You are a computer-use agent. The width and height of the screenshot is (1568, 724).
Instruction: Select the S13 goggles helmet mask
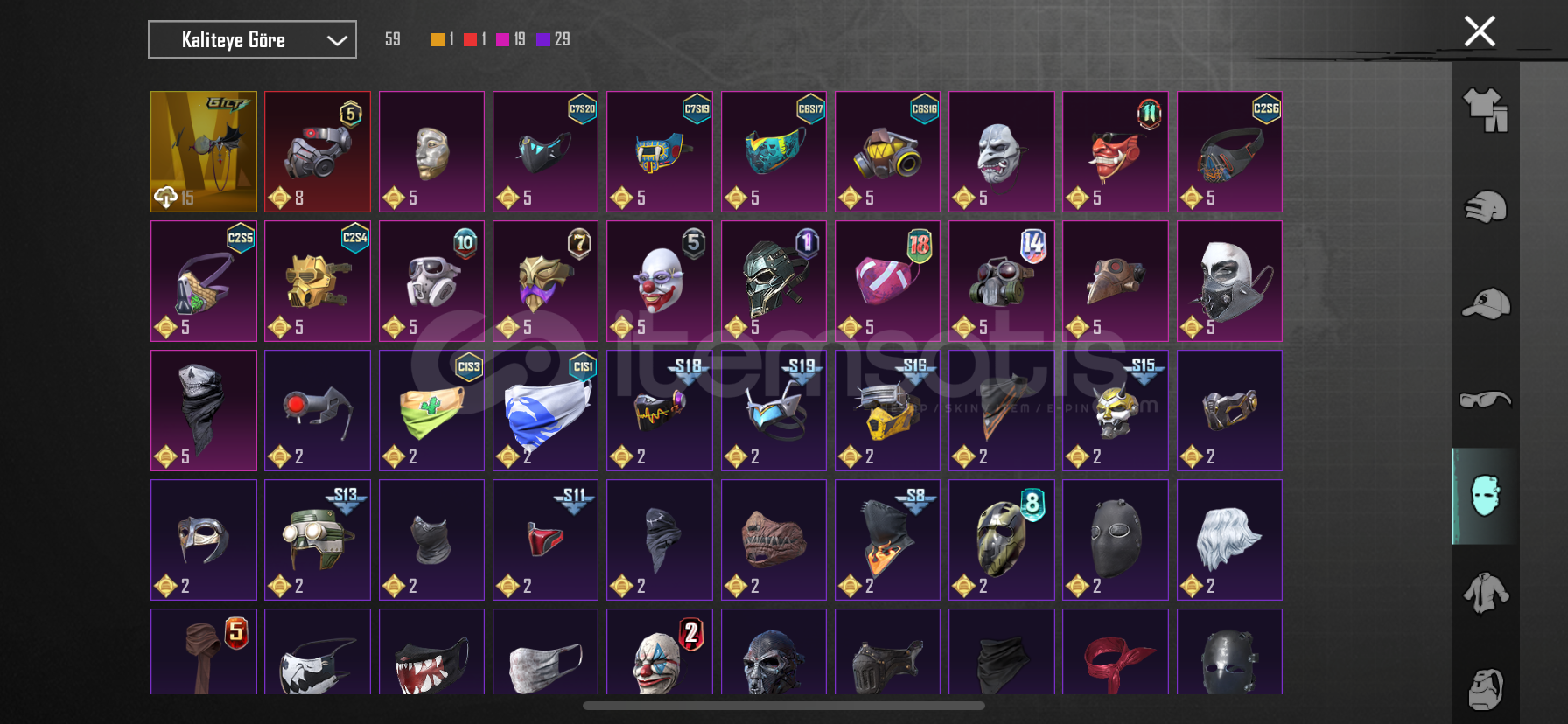pos(318,540)
